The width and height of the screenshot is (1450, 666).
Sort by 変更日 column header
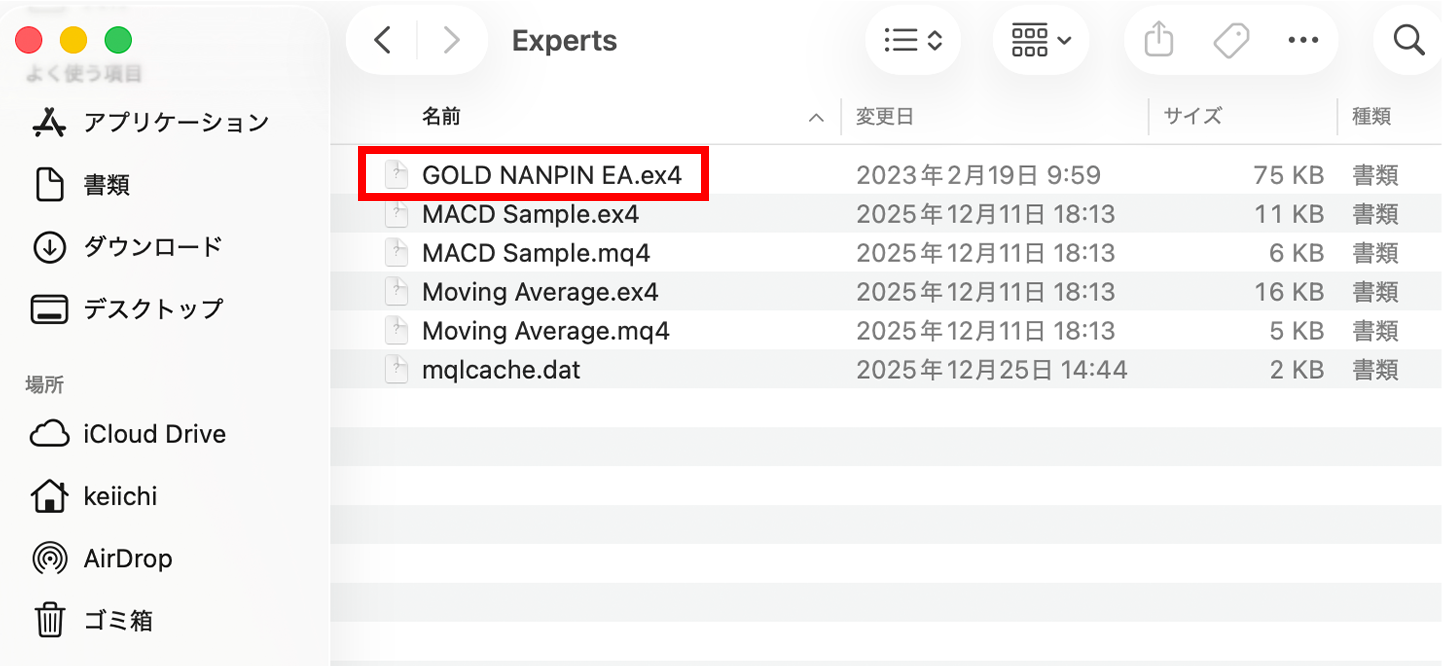tap(885, 117)
